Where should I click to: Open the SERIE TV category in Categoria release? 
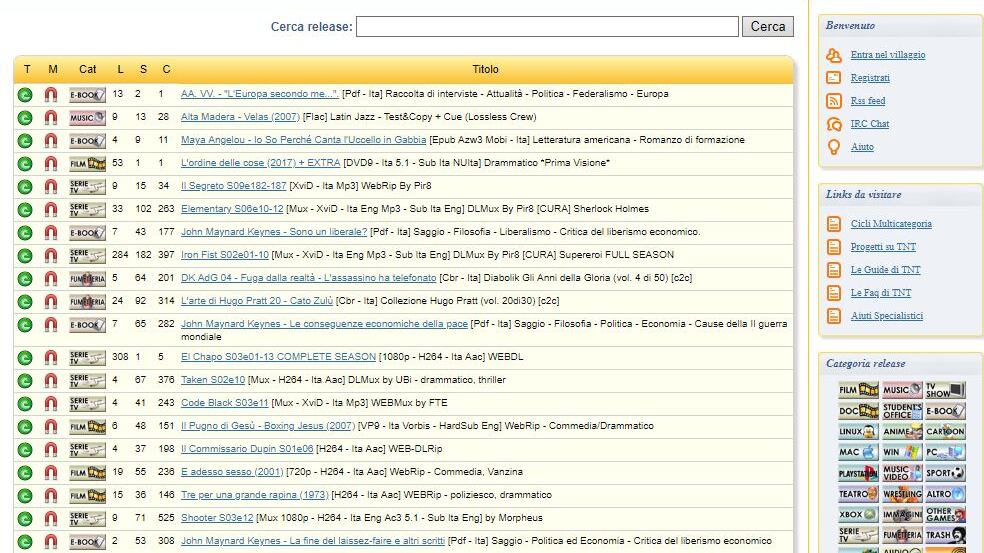858,535
